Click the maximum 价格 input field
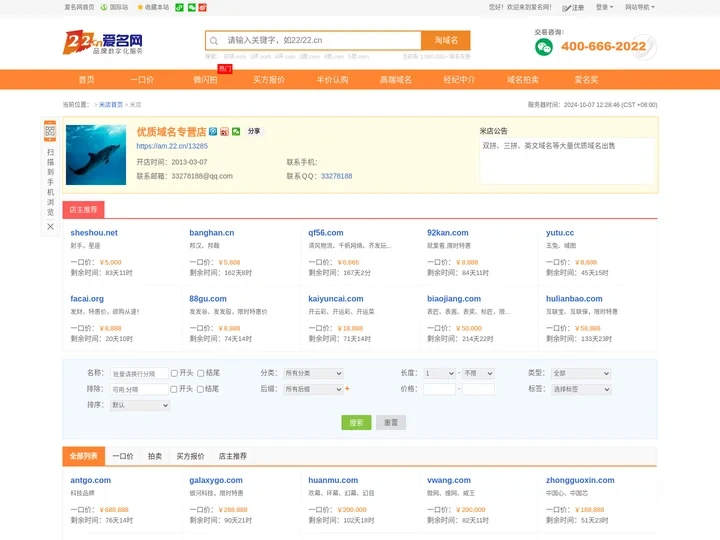720x540 pixels. [x=478, y=389]
